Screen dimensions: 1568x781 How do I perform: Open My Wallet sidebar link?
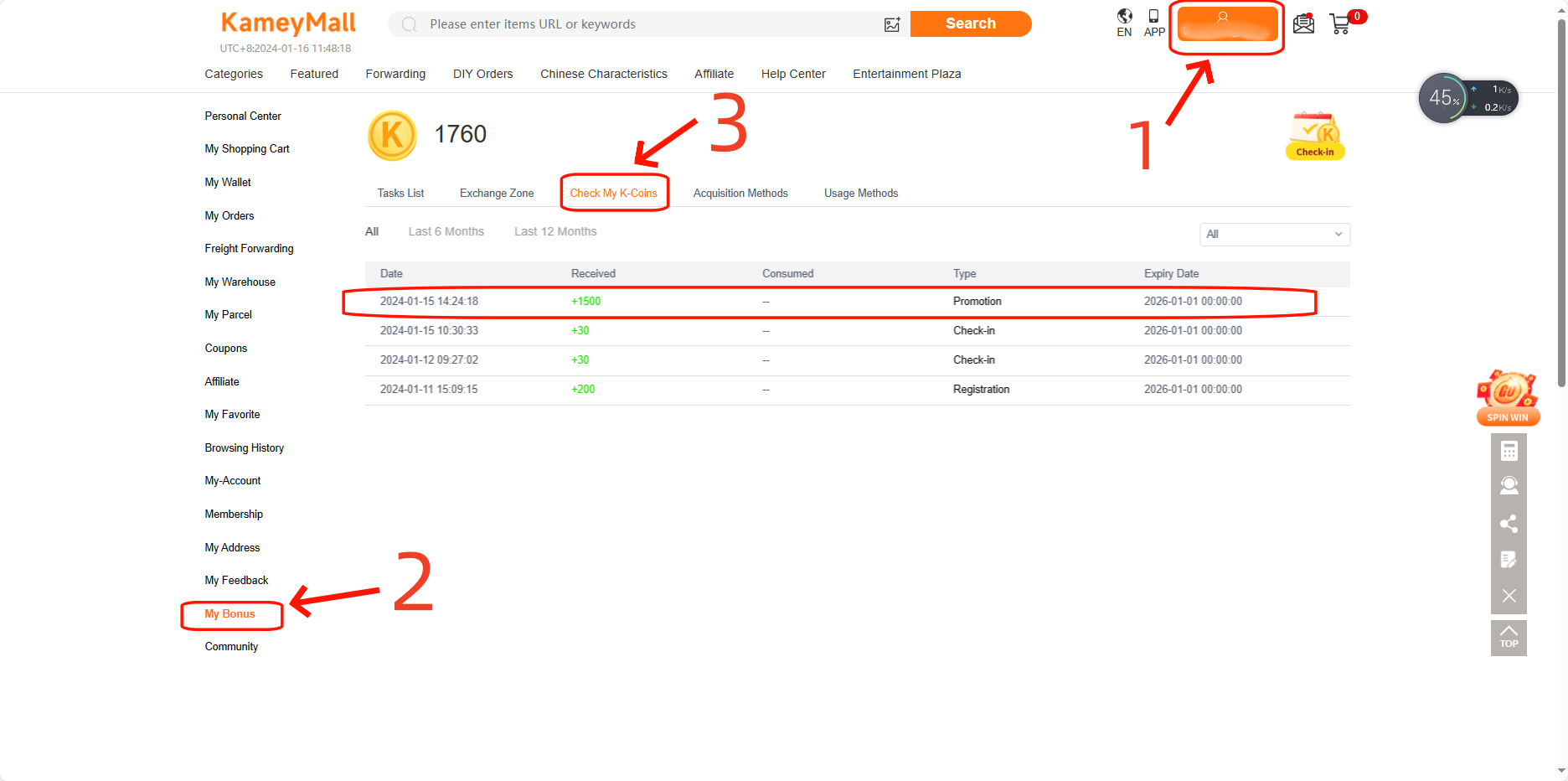pyautogui.click(x=228, y=182)
